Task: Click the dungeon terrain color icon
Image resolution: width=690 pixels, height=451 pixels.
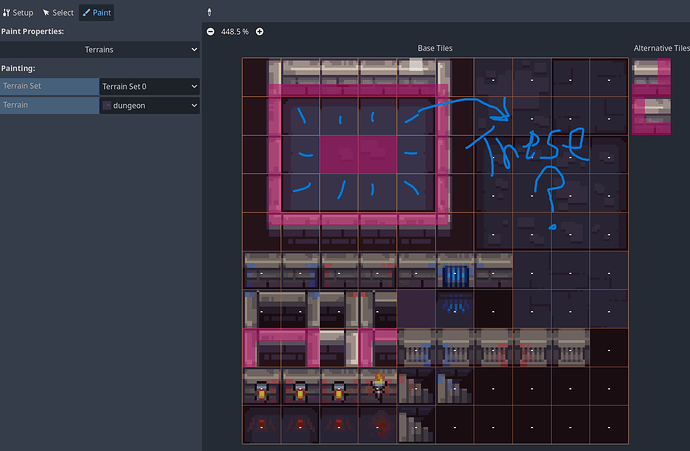Action: click(108, 105)
